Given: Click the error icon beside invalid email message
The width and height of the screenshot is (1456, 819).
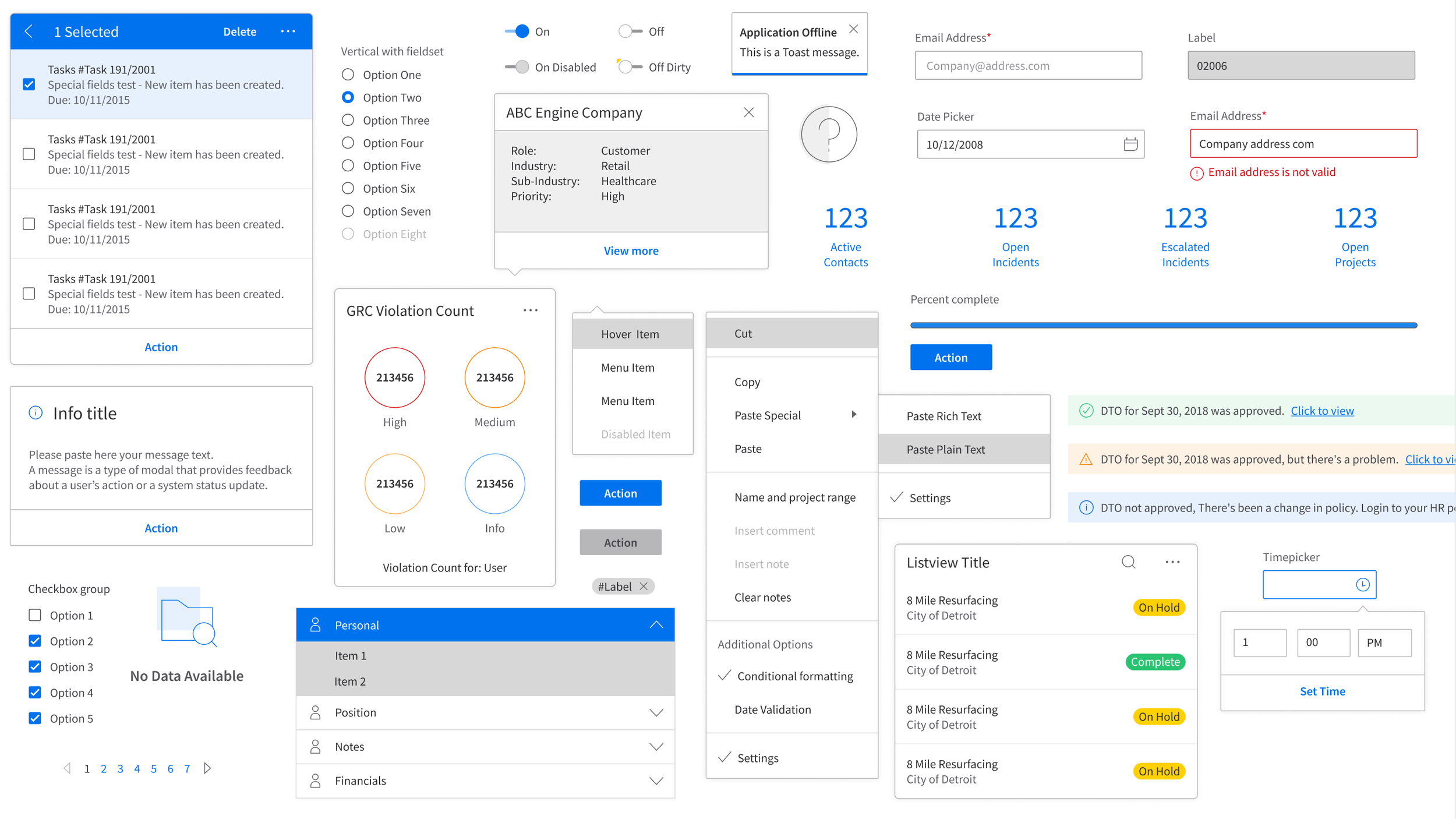Looking at the screenshot, I should pyautogui.click(x=1197, y=173).
